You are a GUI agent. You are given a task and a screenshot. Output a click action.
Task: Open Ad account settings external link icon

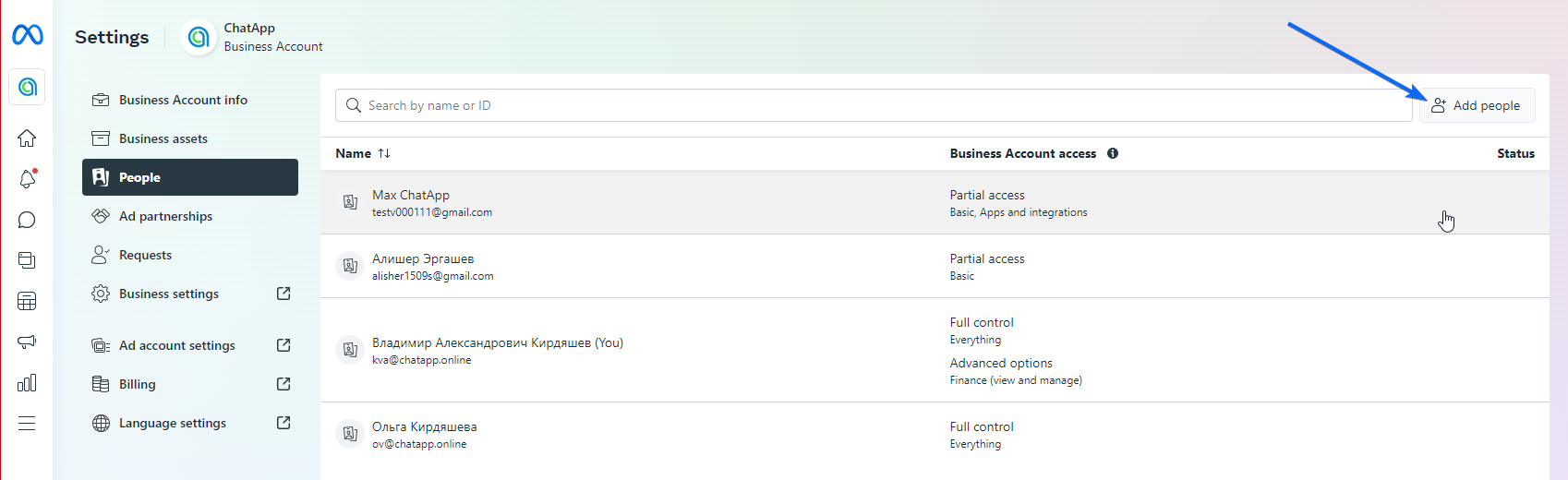(x=283, y=345)
